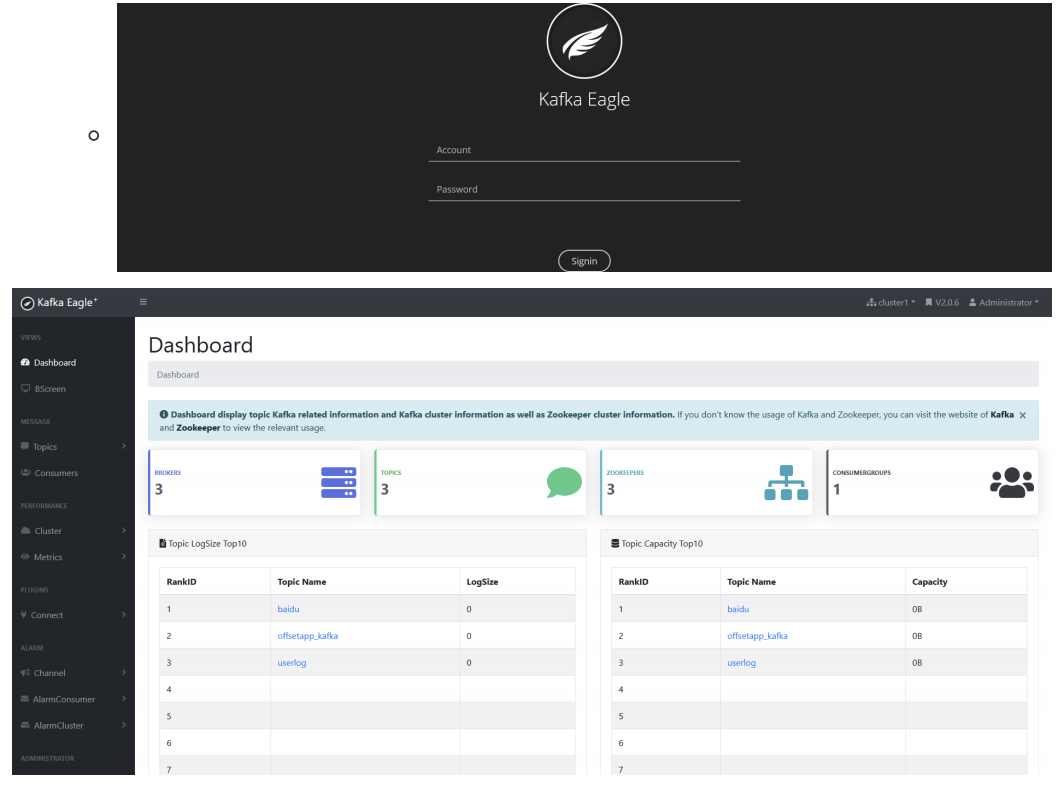Click the ConsumerGroups count 1
The width and height of the screenshot is (1057, 786).
(x=837, y=489)
